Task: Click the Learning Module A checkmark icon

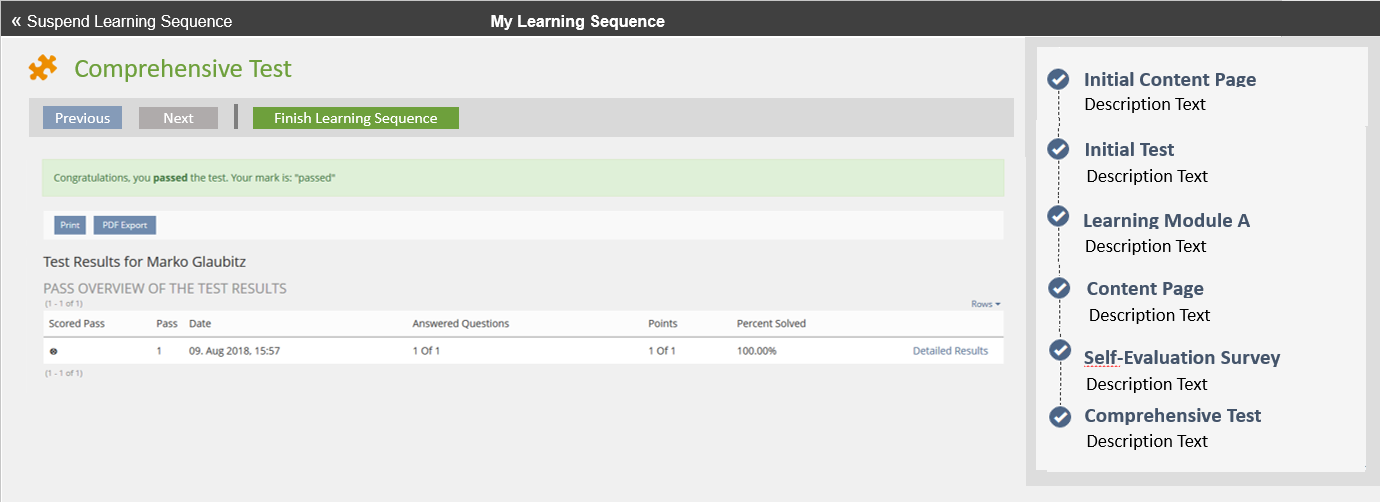Action: pos(1058,217)
